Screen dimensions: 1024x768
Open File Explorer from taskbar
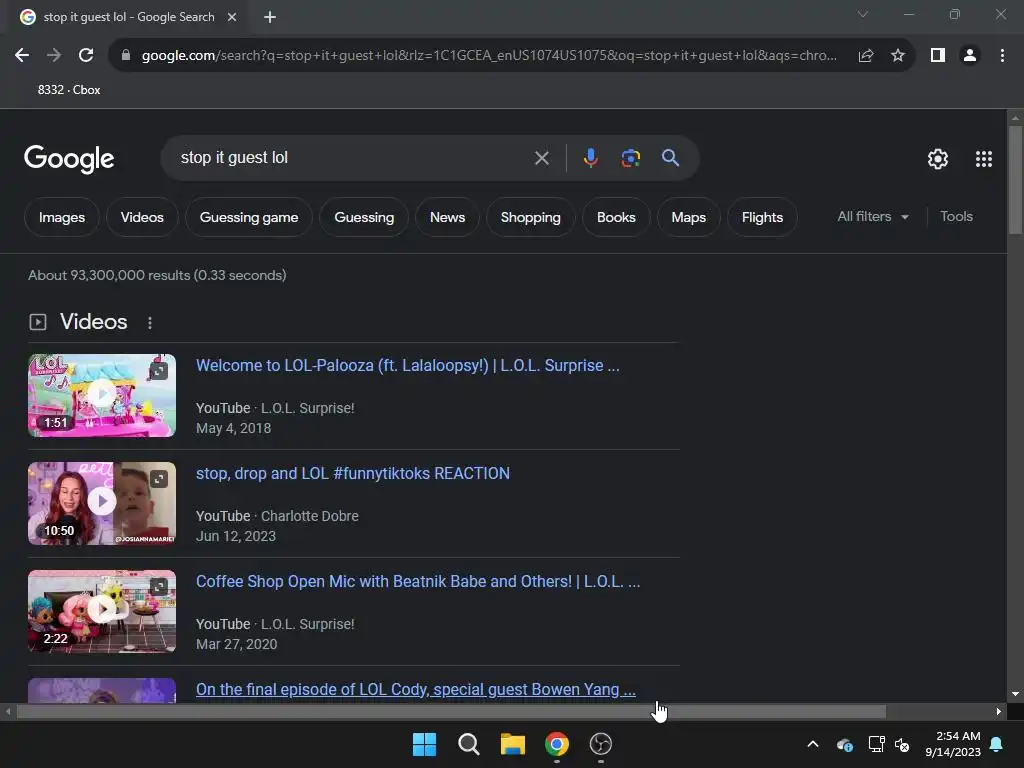click(x=513, y=744)
